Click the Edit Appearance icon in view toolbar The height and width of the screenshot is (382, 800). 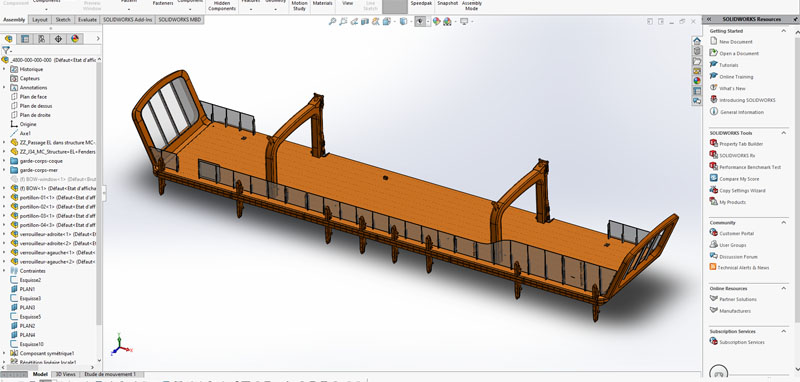(436, 21)
